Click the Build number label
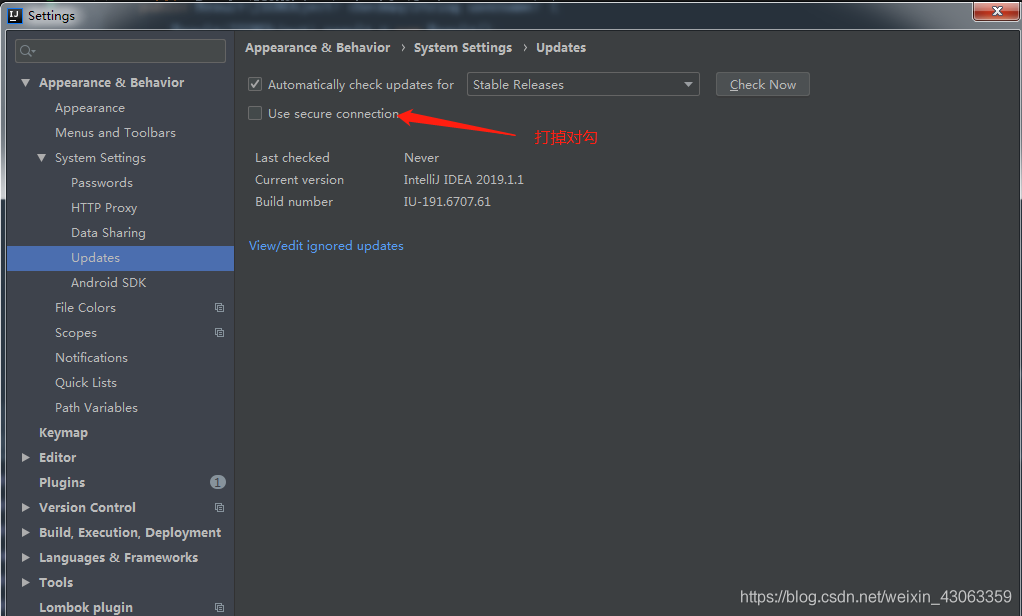 click(294, 202)
